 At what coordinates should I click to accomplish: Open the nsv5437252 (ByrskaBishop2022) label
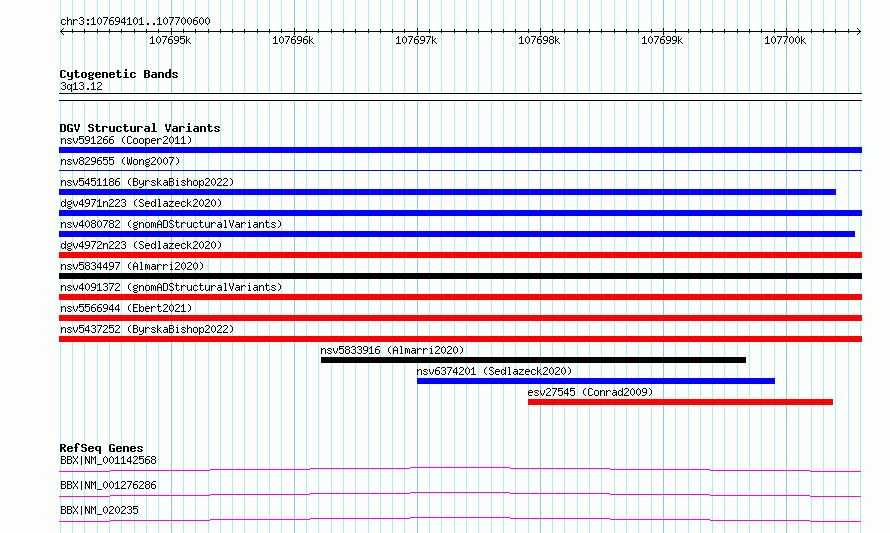[147, 329]
